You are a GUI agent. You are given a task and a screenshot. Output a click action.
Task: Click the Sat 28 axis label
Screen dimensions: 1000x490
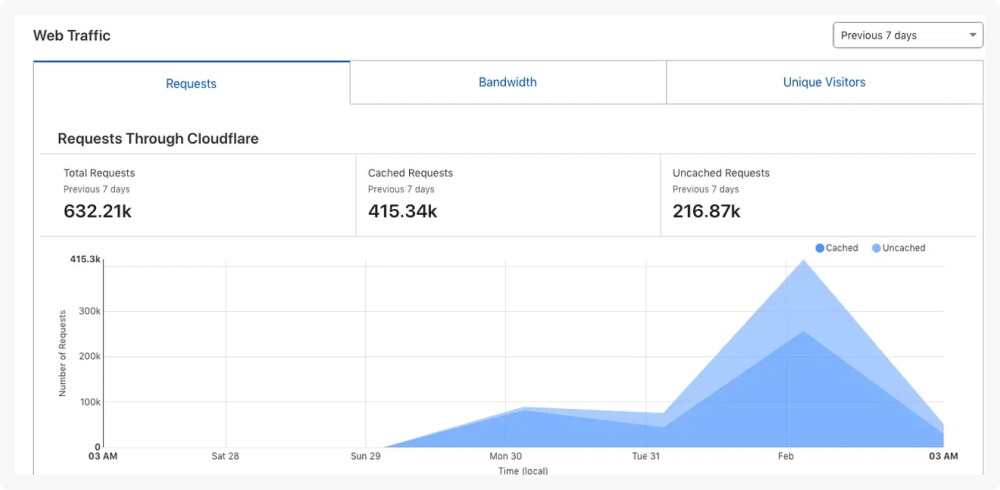point(225,456)
